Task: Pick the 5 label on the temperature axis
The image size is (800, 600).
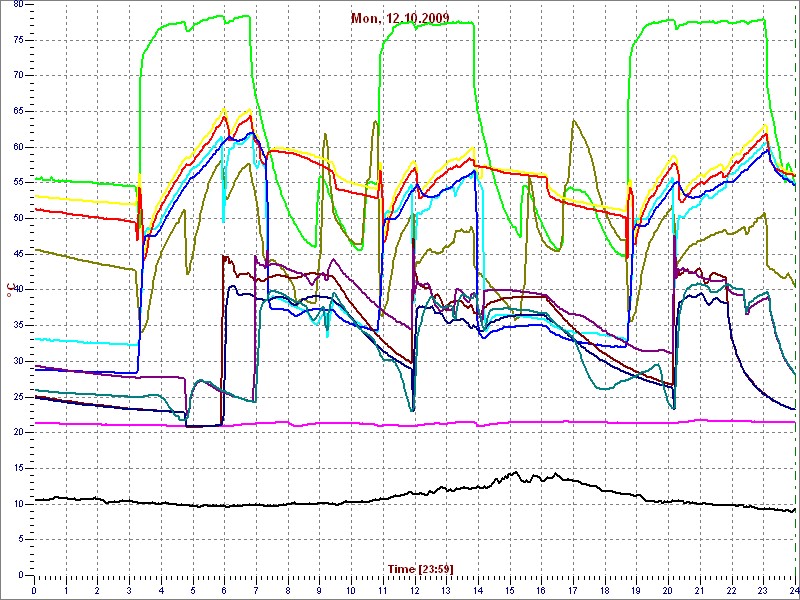Action: point(20,539)
